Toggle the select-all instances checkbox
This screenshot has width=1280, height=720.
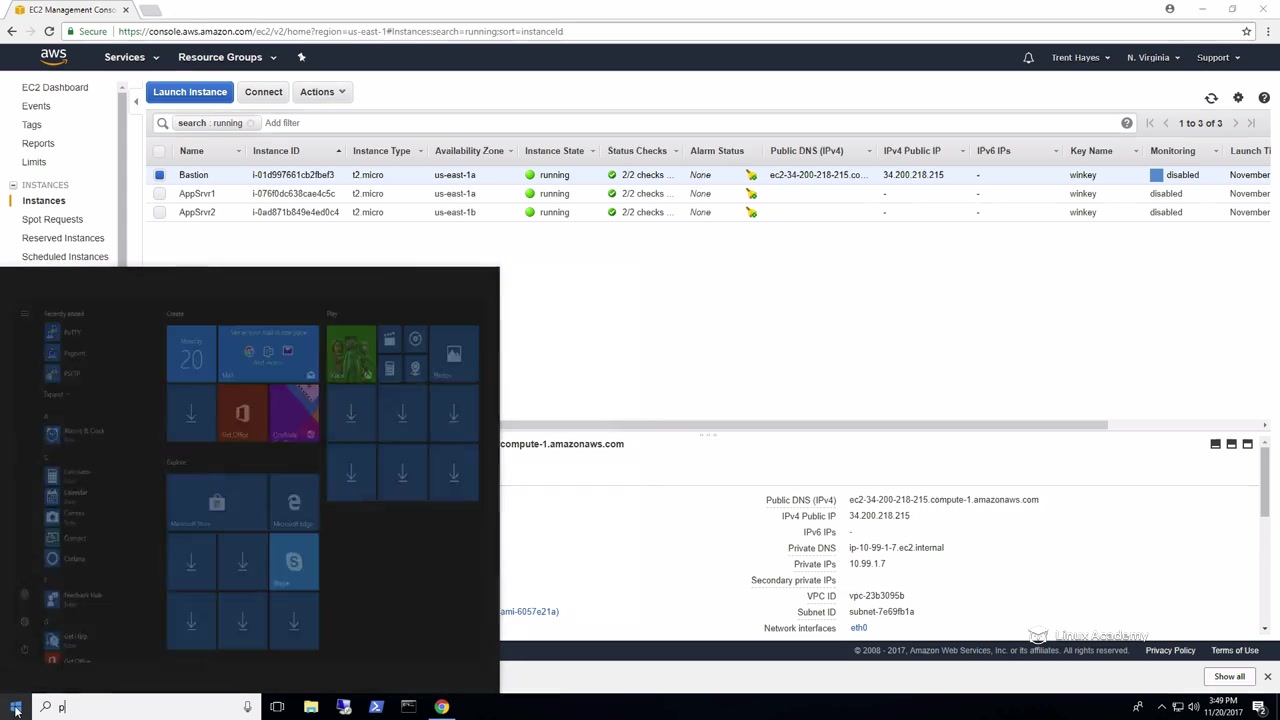pos(159,151)
